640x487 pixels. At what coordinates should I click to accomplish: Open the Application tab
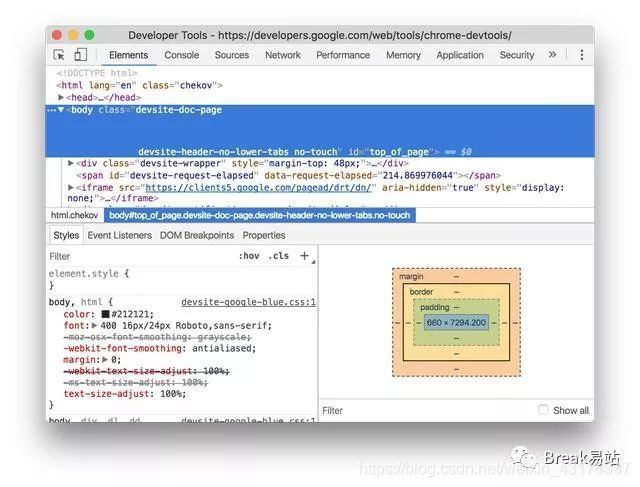coord(460,55)
